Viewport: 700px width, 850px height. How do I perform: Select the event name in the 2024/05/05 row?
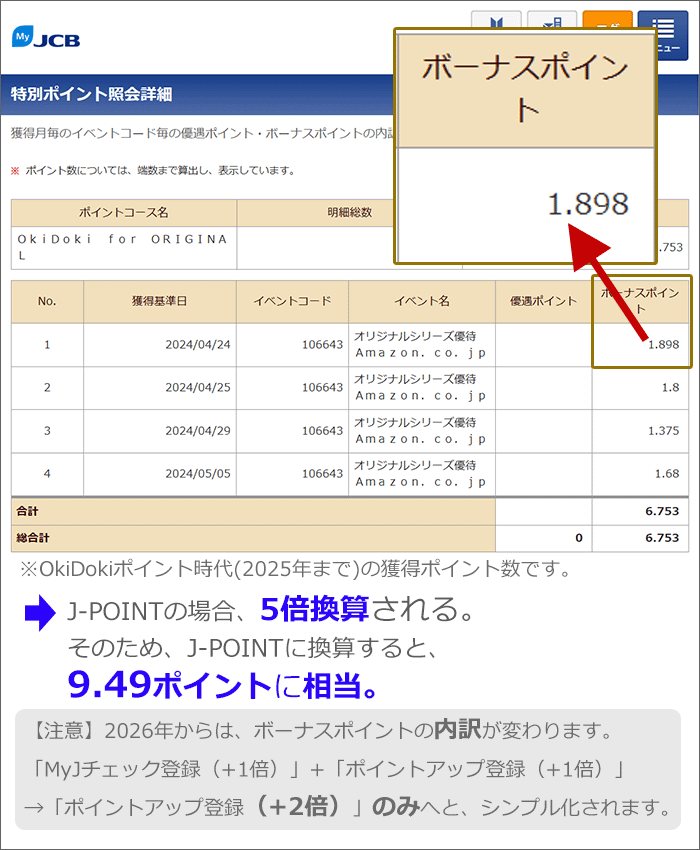[x=422, y=474]
